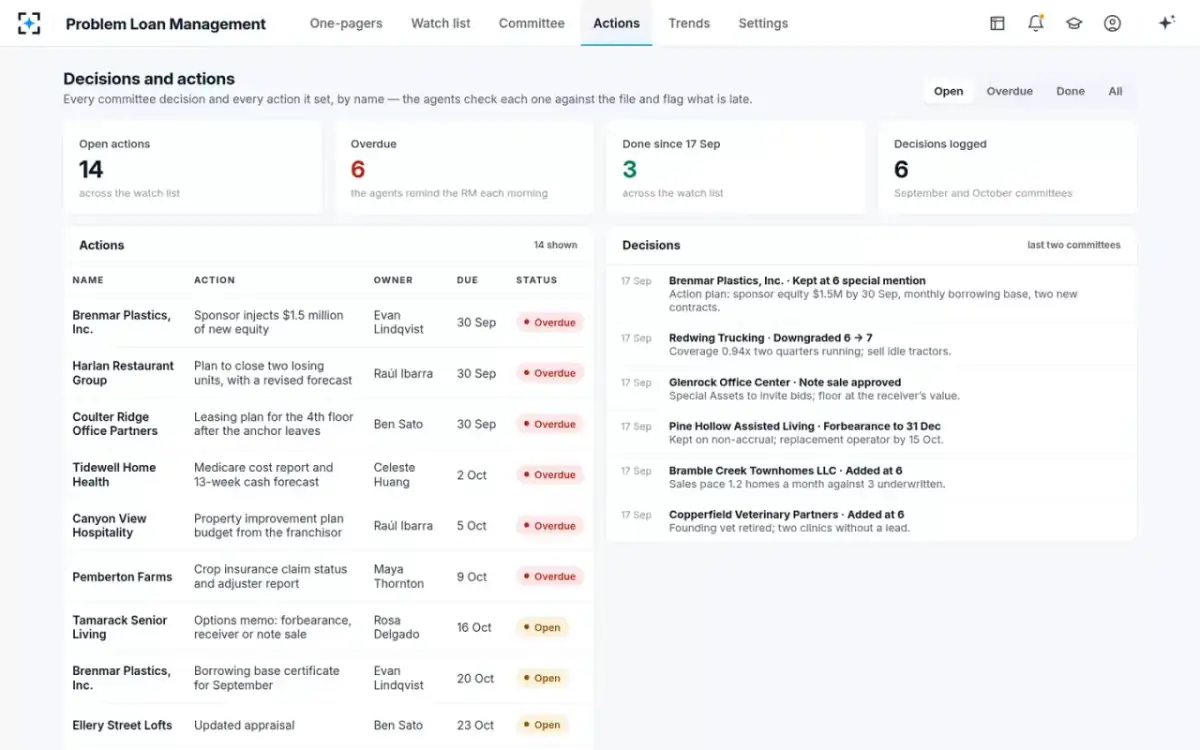The width and height of the screenshot is (1200, 750).
Task: Open the Done since 17 Sep card
Action: (736, 168)
